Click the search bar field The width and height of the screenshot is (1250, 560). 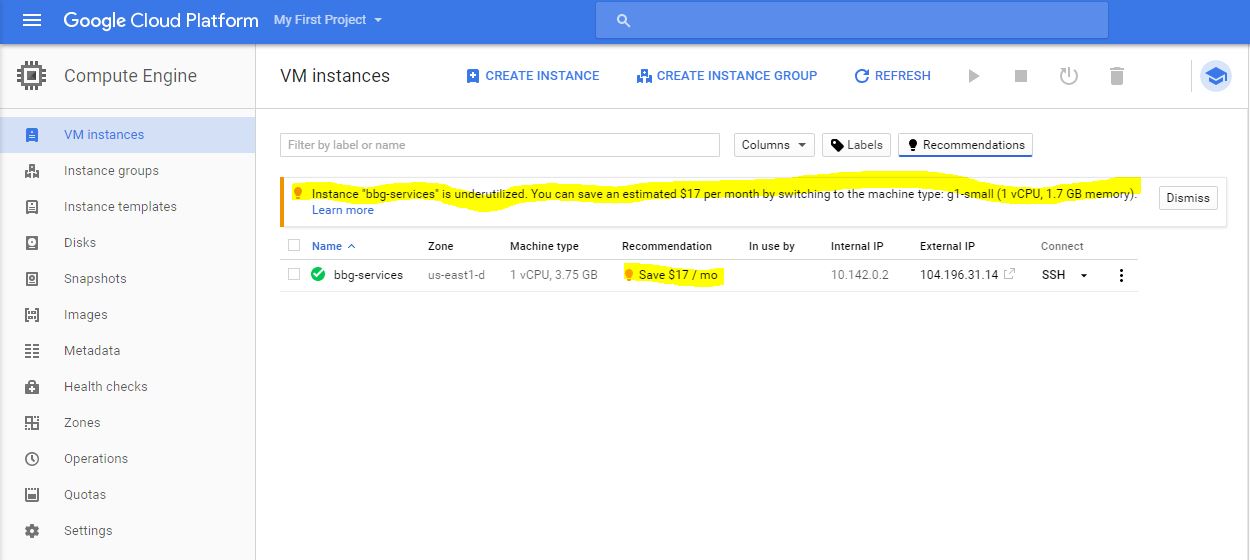pos(851,20)
